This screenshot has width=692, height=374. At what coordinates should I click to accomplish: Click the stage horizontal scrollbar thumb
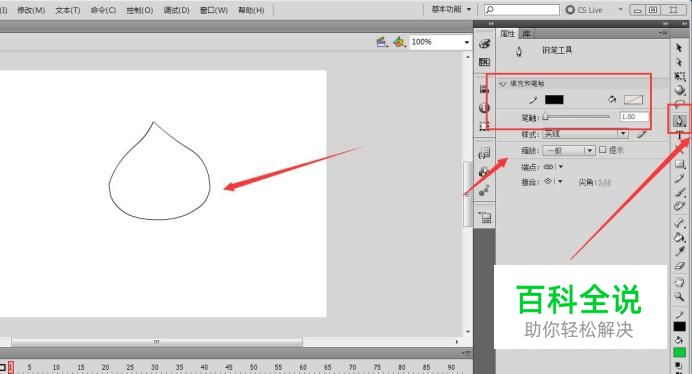pos(157,342)
